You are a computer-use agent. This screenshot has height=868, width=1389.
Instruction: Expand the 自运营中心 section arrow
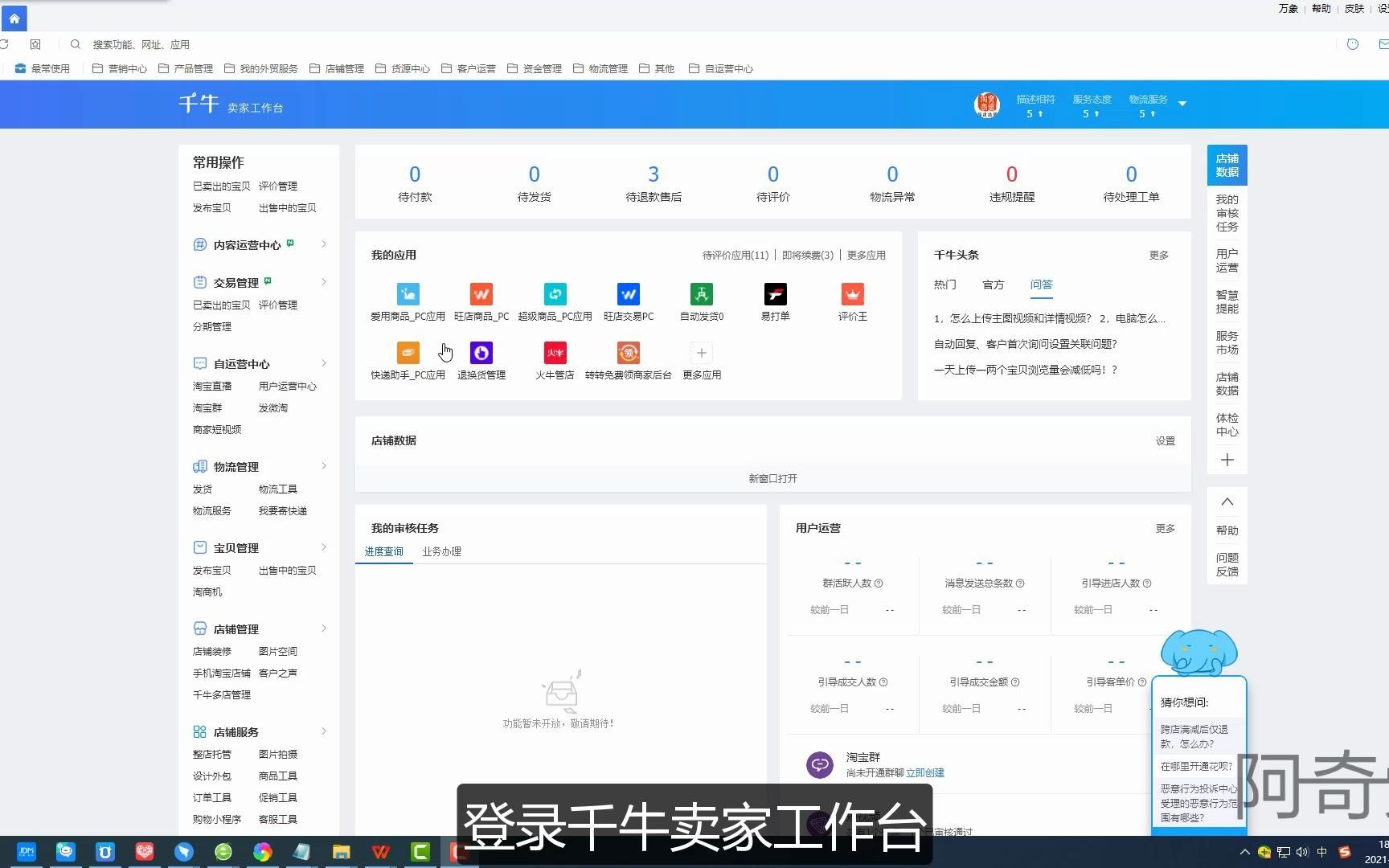pos(324,363)
